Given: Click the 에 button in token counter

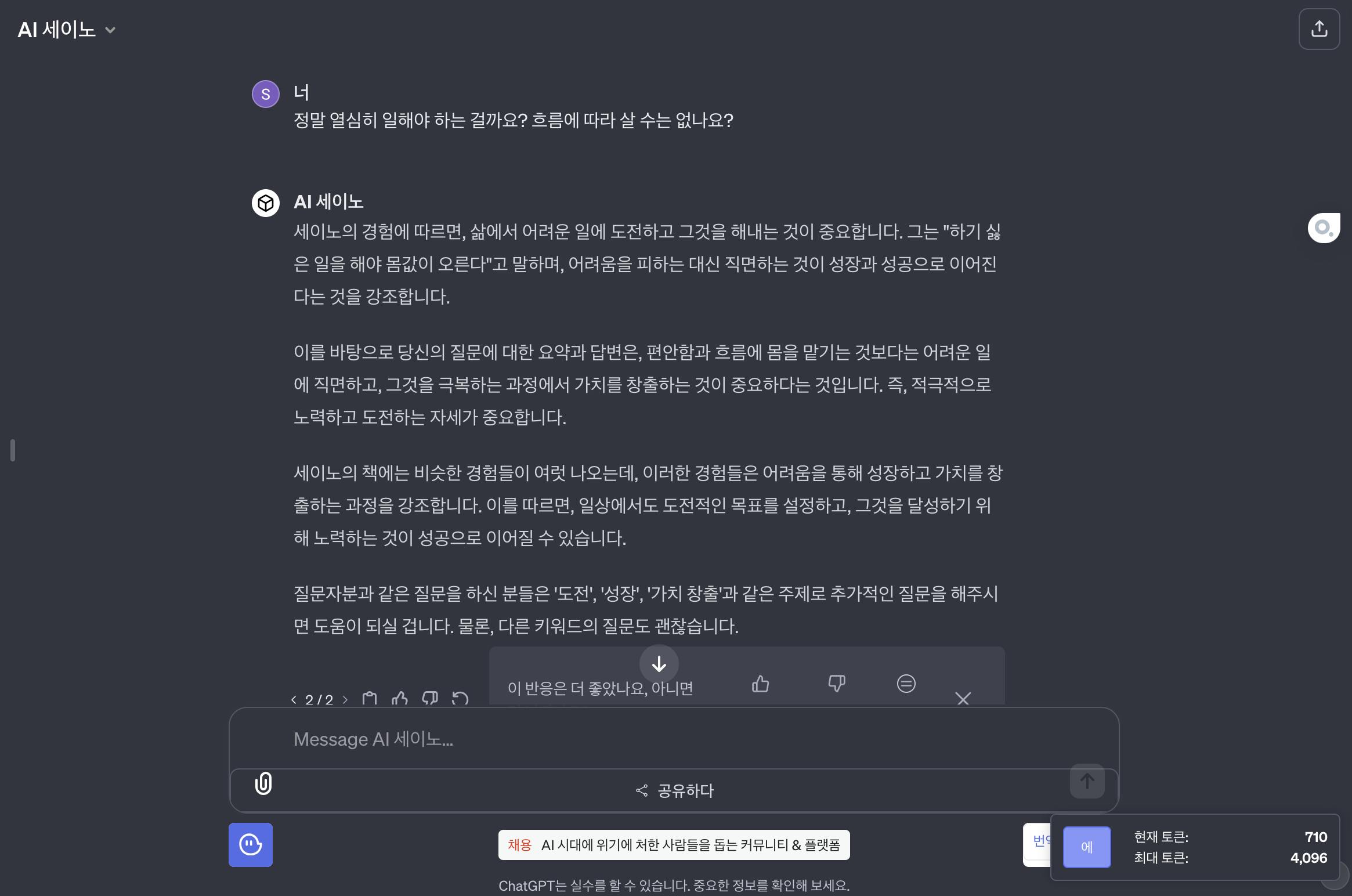Looking at the screenshot, I should click(1087, 847).
